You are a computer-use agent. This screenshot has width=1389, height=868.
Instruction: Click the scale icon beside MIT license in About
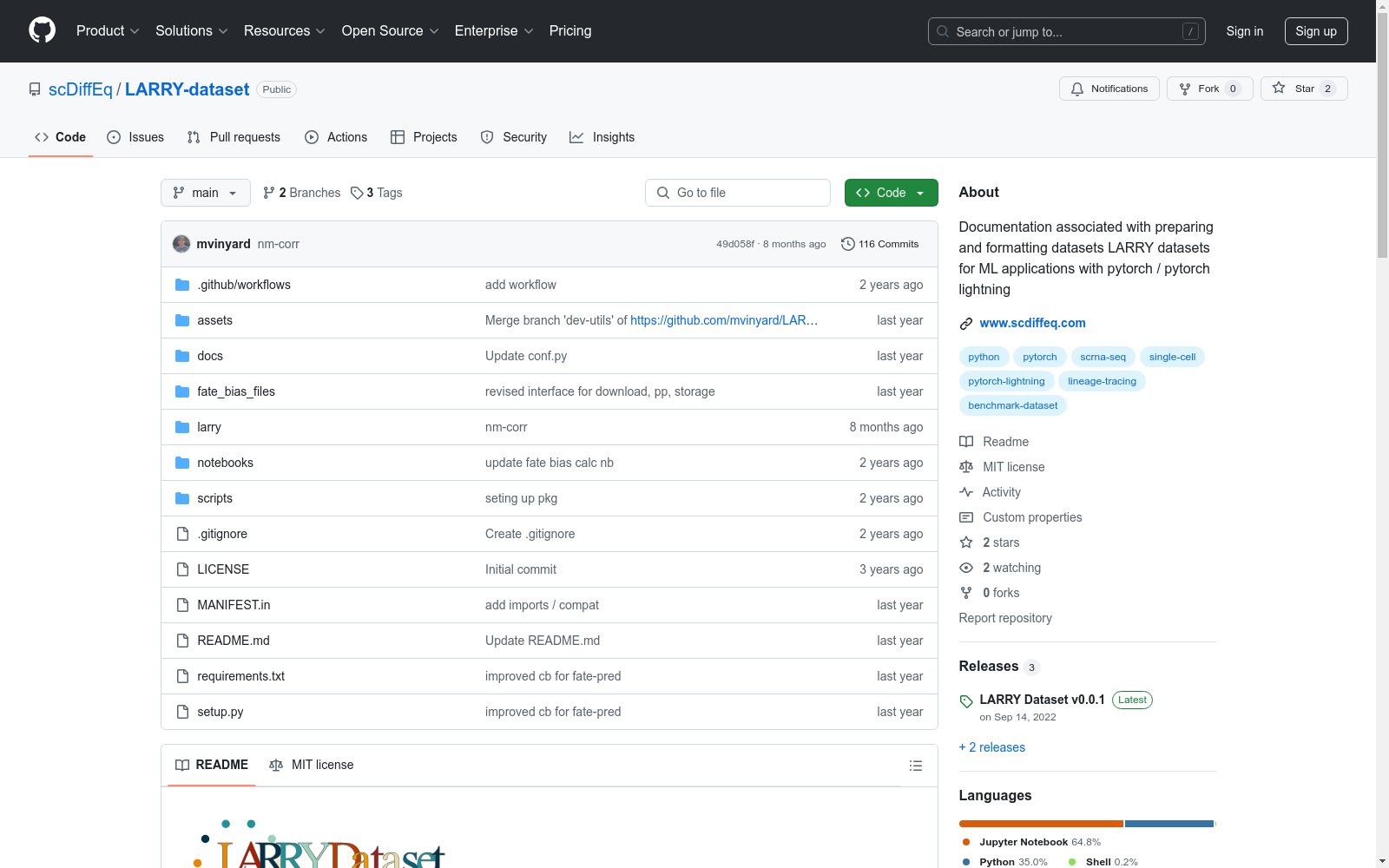coord(966,467)
